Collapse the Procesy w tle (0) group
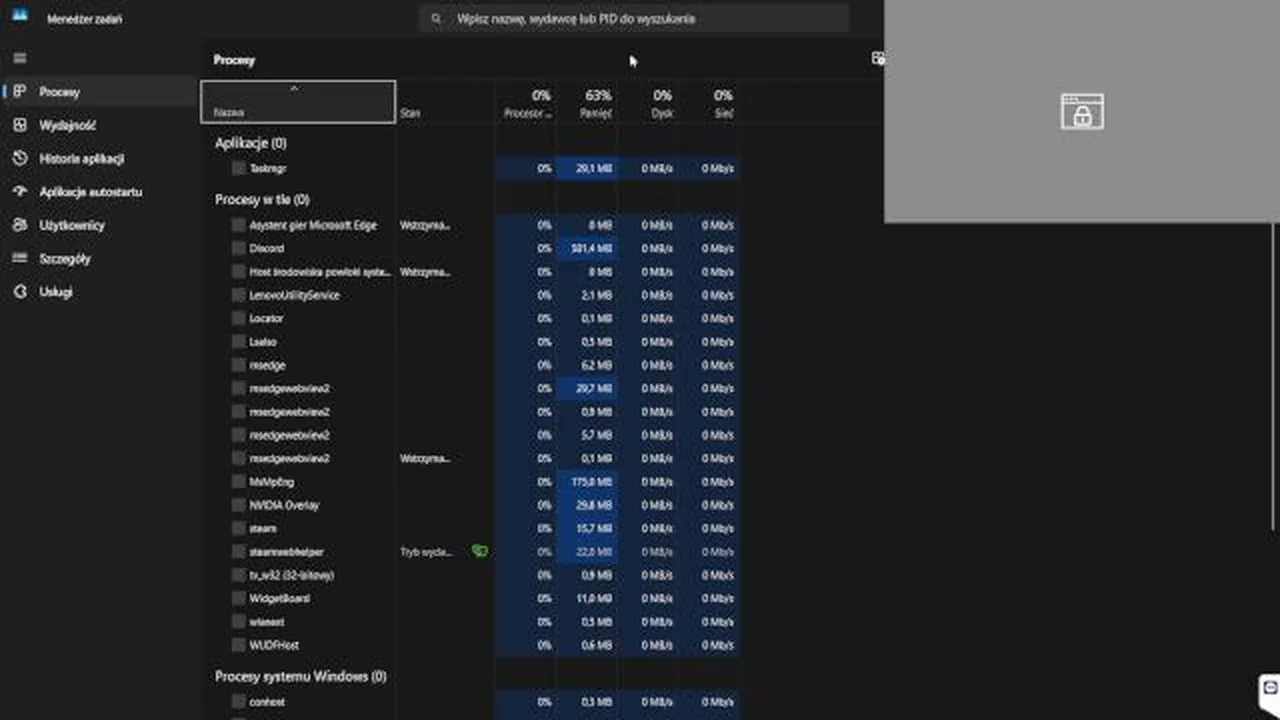This screenshot has height=720, width=1280. [262, 199]
